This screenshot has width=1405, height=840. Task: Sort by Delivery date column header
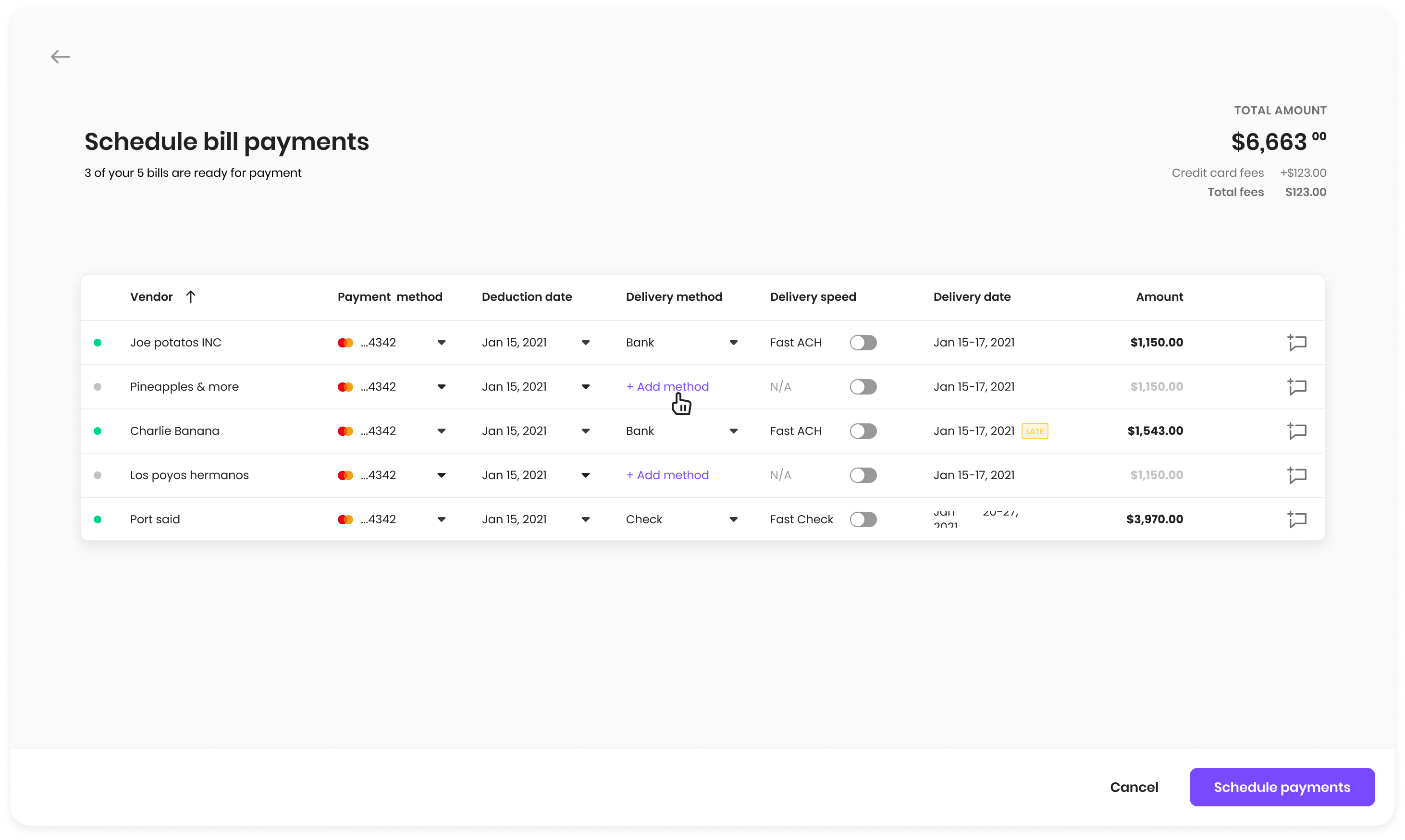point(972,296)
